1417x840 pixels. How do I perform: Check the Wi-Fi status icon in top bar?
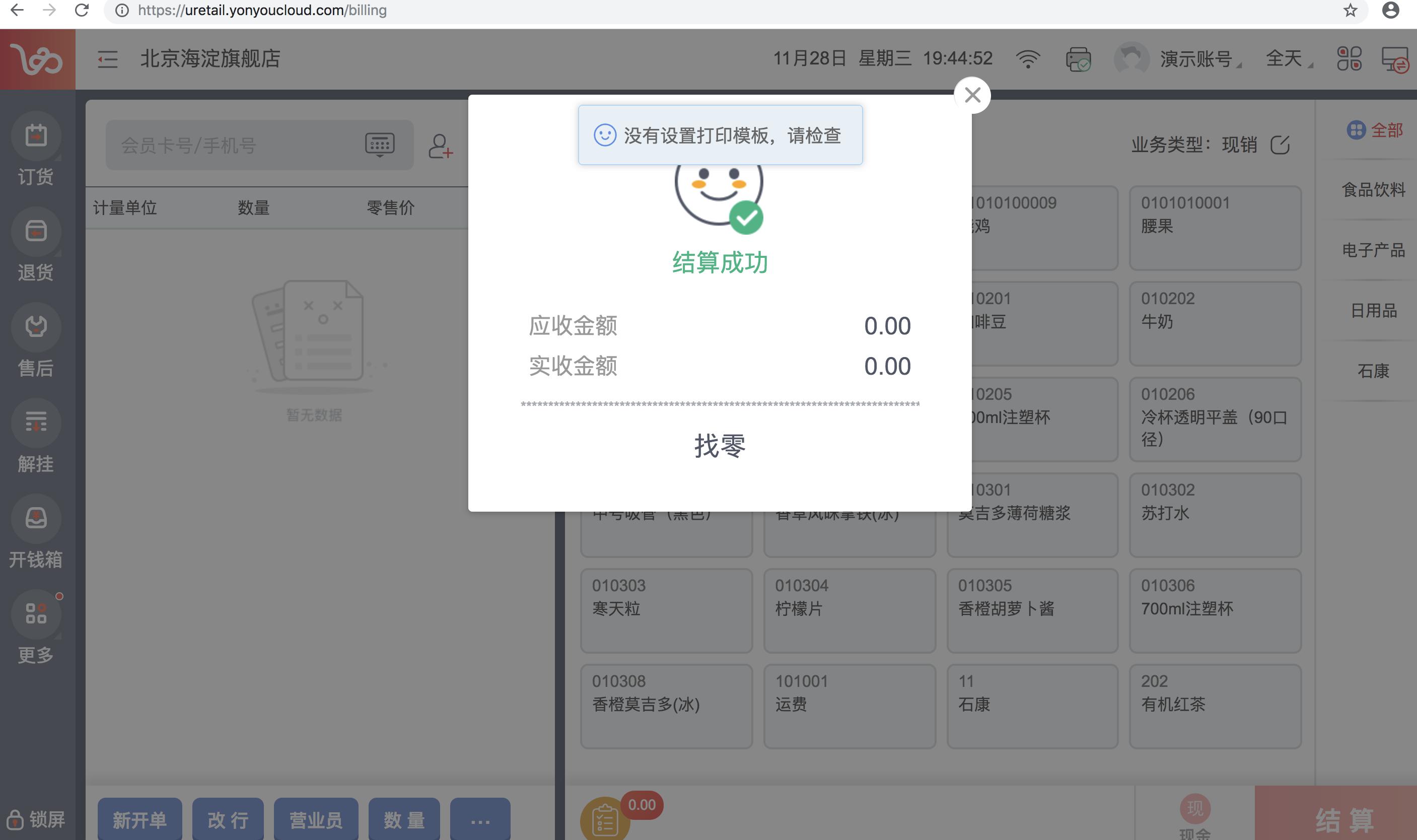1028,58
